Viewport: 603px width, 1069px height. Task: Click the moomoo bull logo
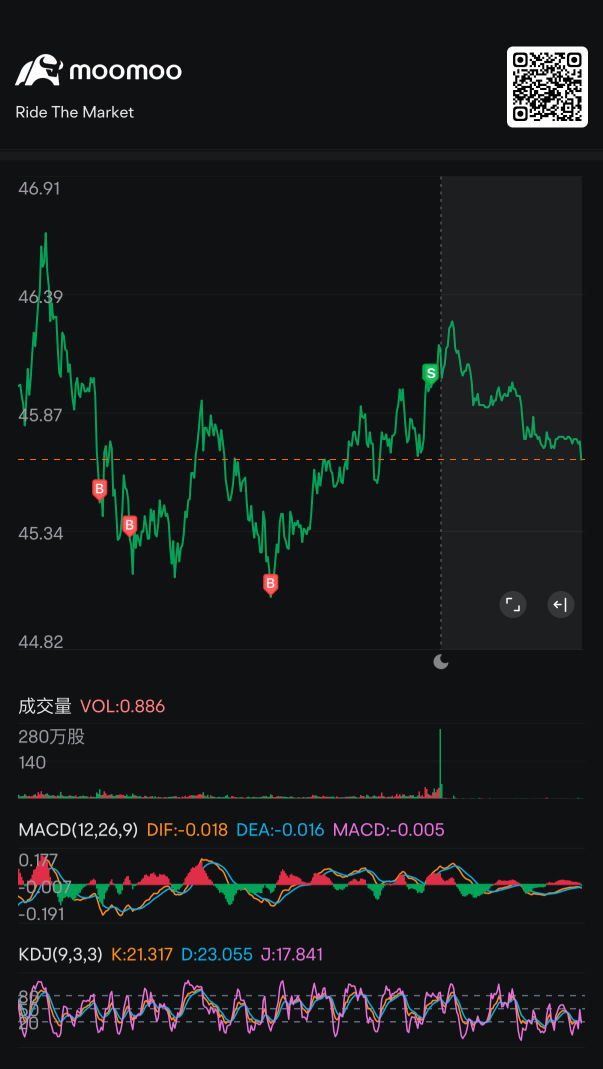click(39, 70)
